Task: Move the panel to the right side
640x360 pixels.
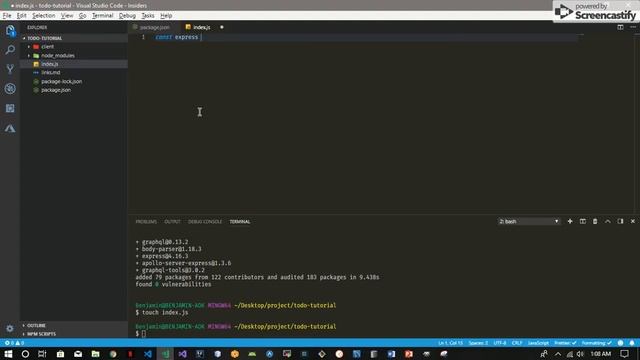Action: (620, 221)
